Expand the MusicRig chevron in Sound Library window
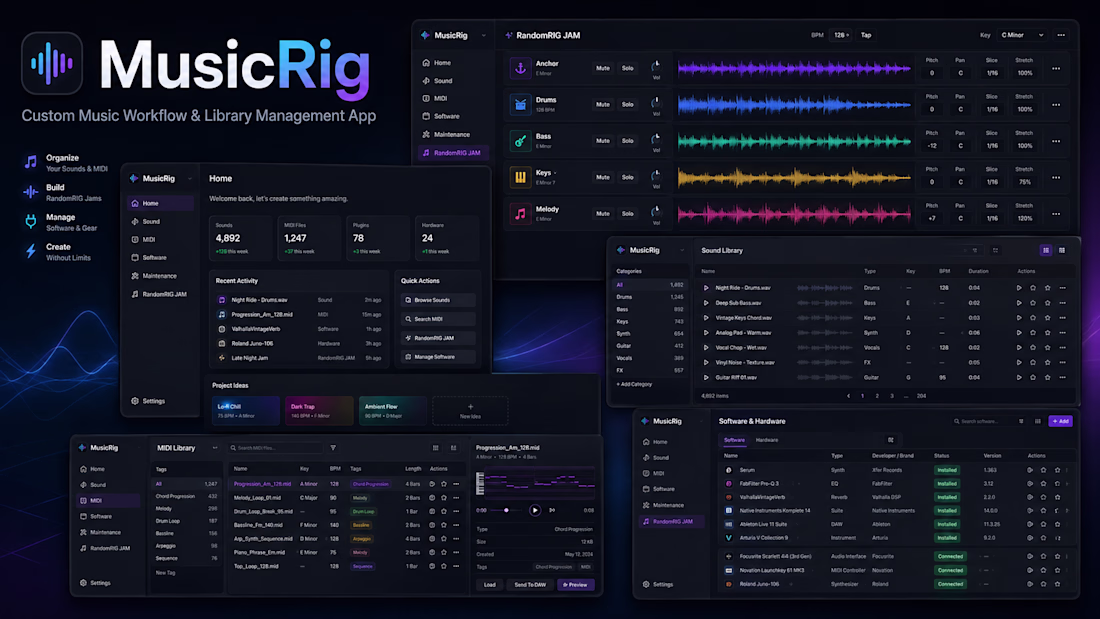This screenshot has width=1100, height=619. click(x=681, y=250)
